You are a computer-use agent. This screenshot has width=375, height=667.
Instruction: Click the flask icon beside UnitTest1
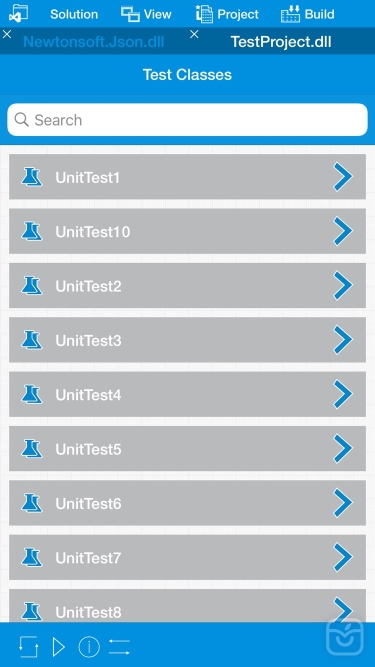point(32,177)
